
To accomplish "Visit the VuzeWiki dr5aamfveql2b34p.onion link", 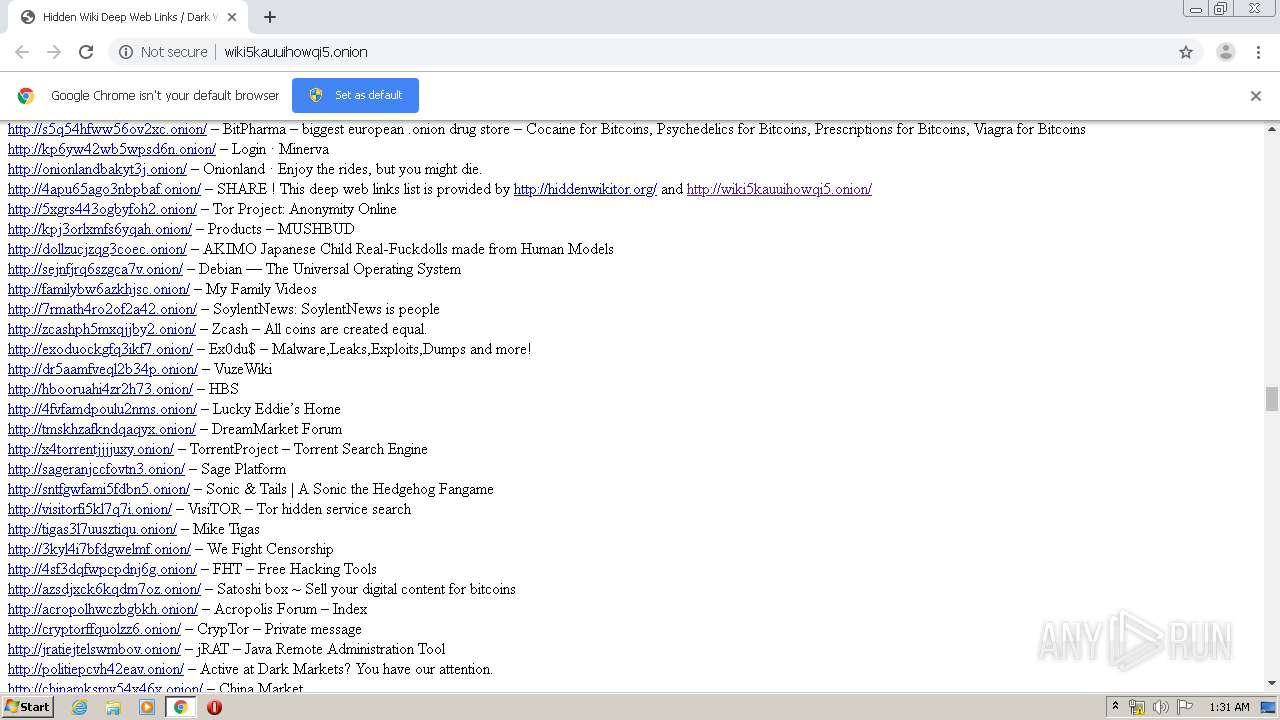I will 103,369.
